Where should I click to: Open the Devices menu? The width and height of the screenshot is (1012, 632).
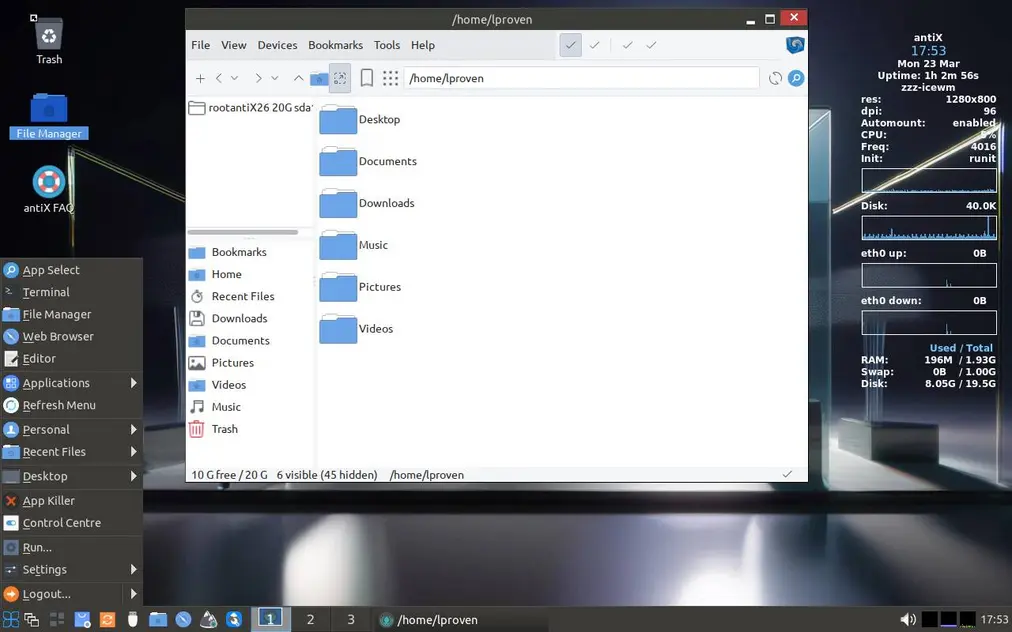pos(277,45)
